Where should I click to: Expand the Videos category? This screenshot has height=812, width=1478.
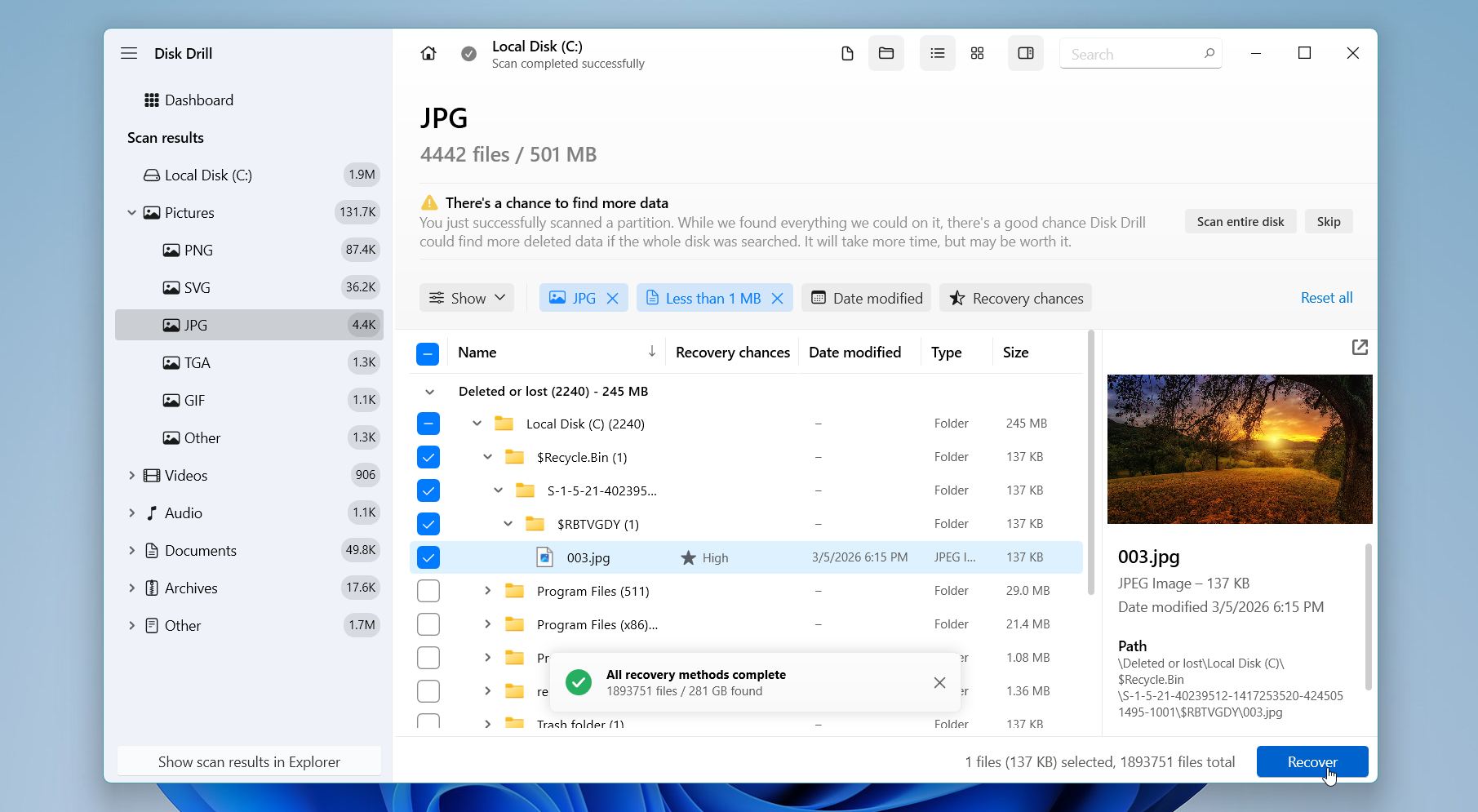click(131, 476)
